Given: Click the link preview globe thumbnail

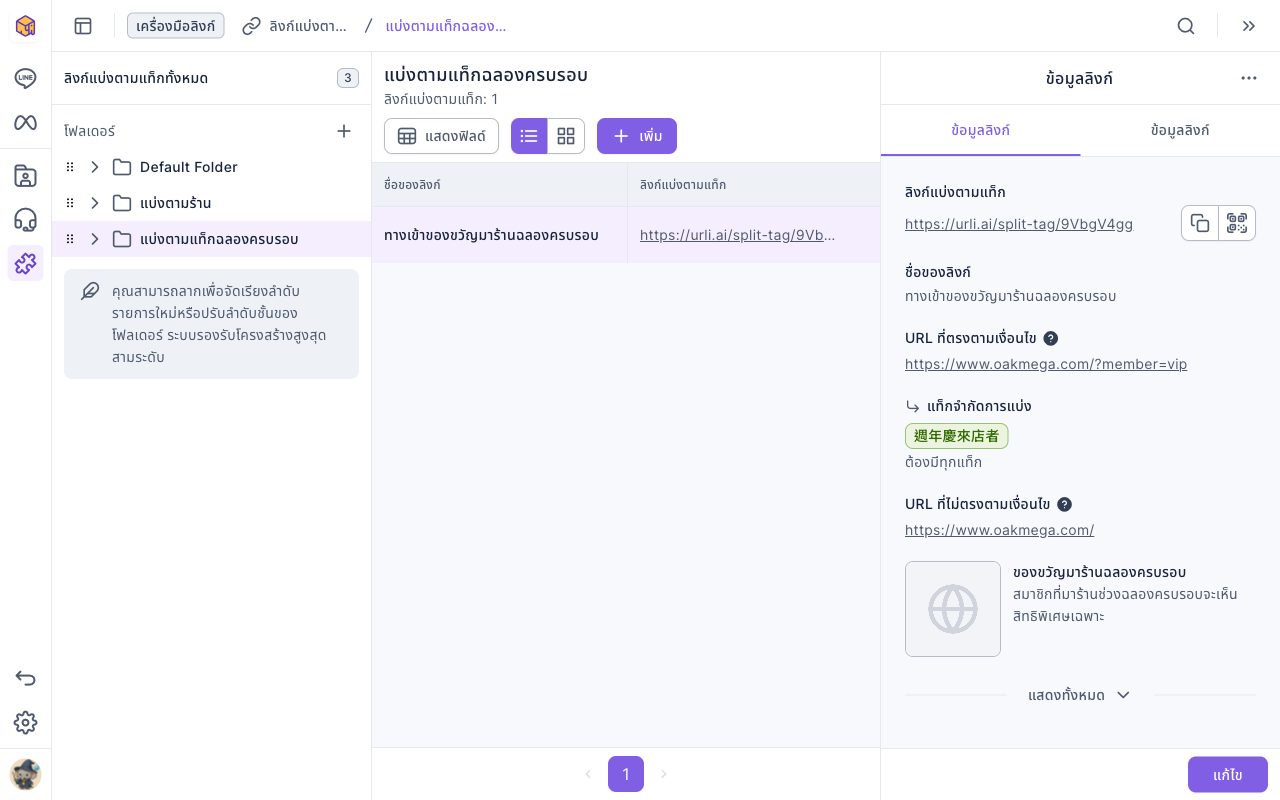Looking at the screenshot, I should [953, 609].
